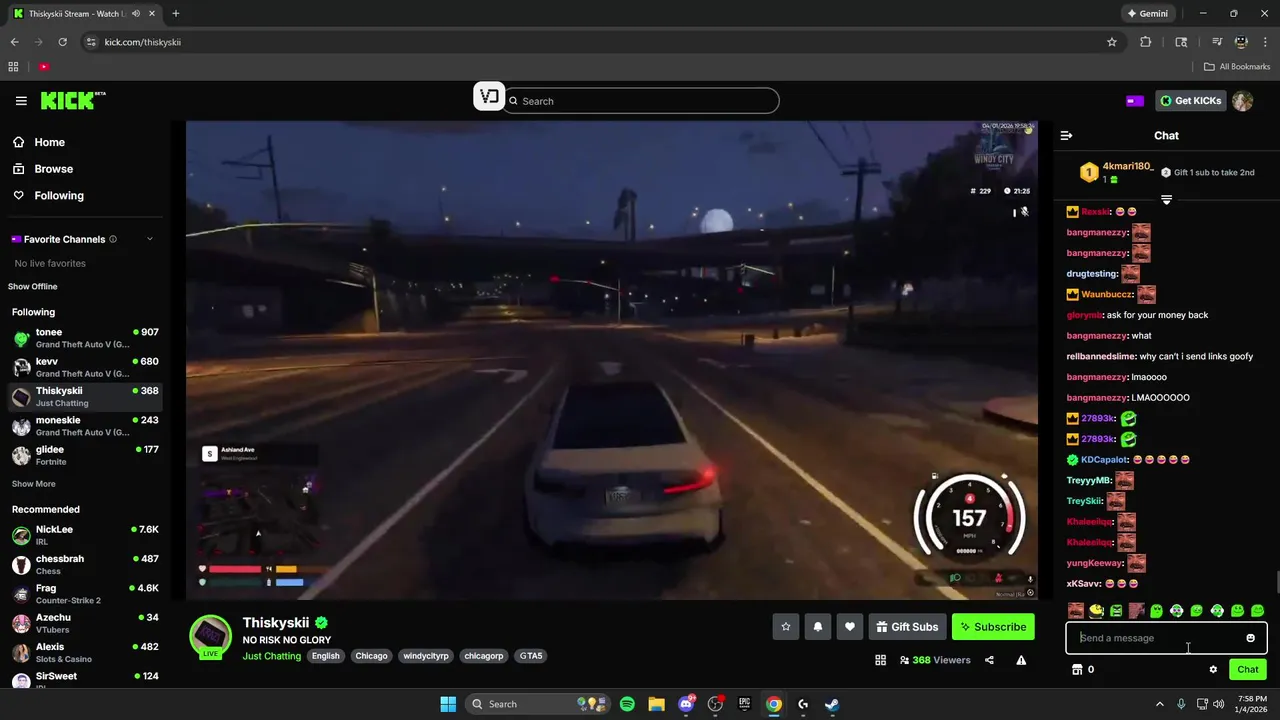Bookmark this page with the star icon
The image size is (1280, 720).
click(1111, 42)
